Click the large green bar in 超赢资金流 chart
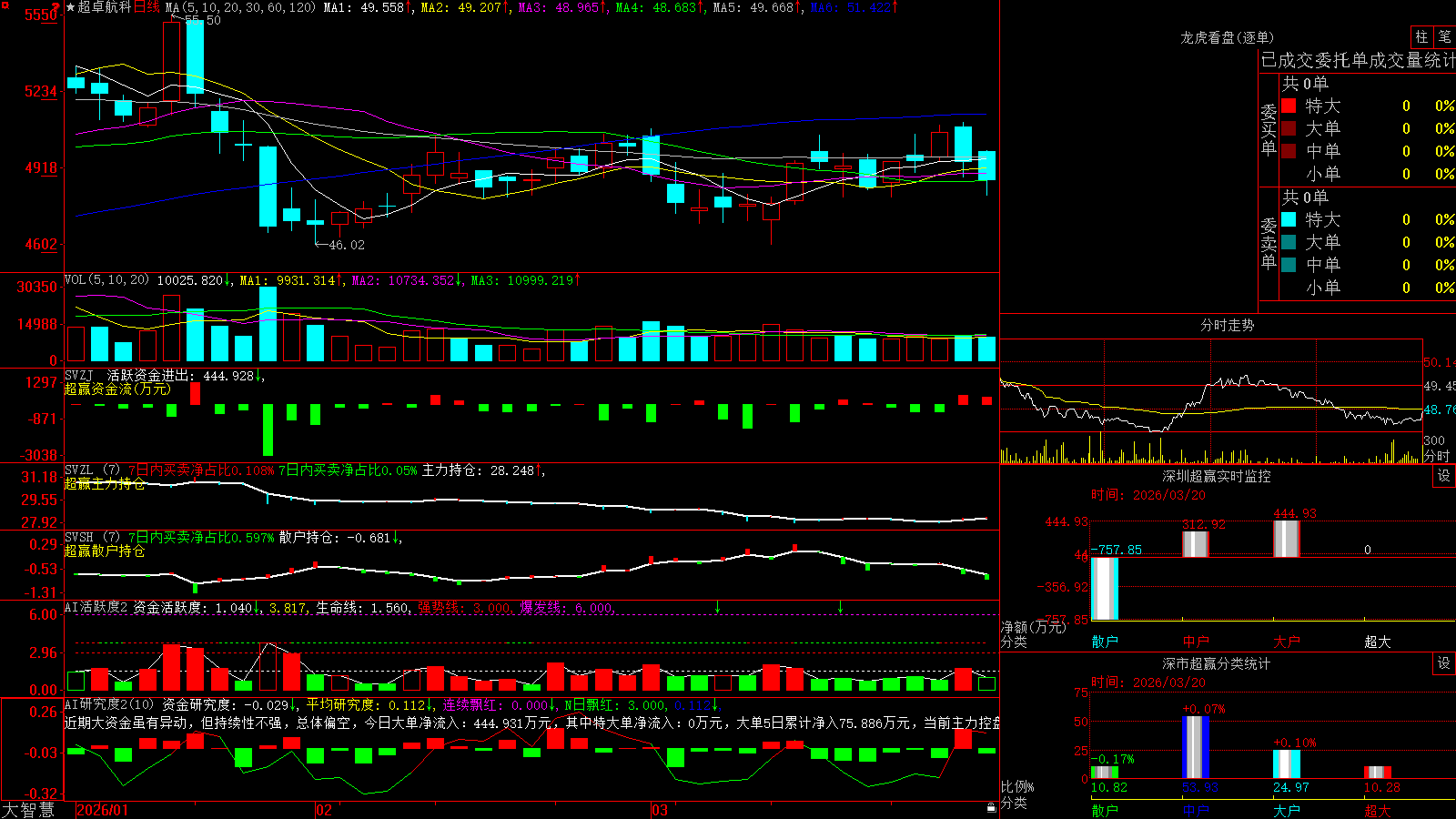This screenshot has width=1456, height=819. point(268,430)
